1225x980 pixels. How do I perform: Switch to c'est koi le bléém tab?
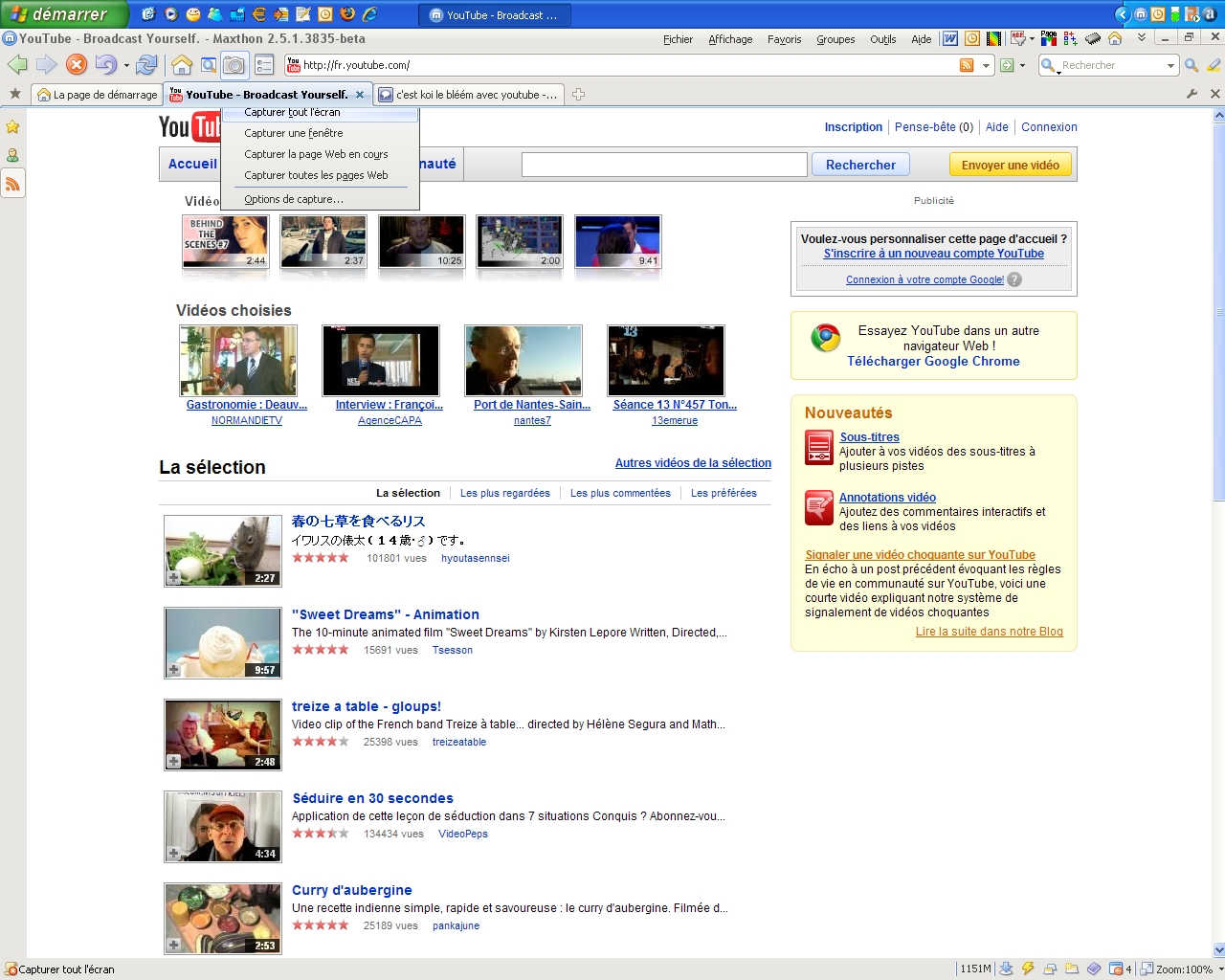[x=468, y=95]
